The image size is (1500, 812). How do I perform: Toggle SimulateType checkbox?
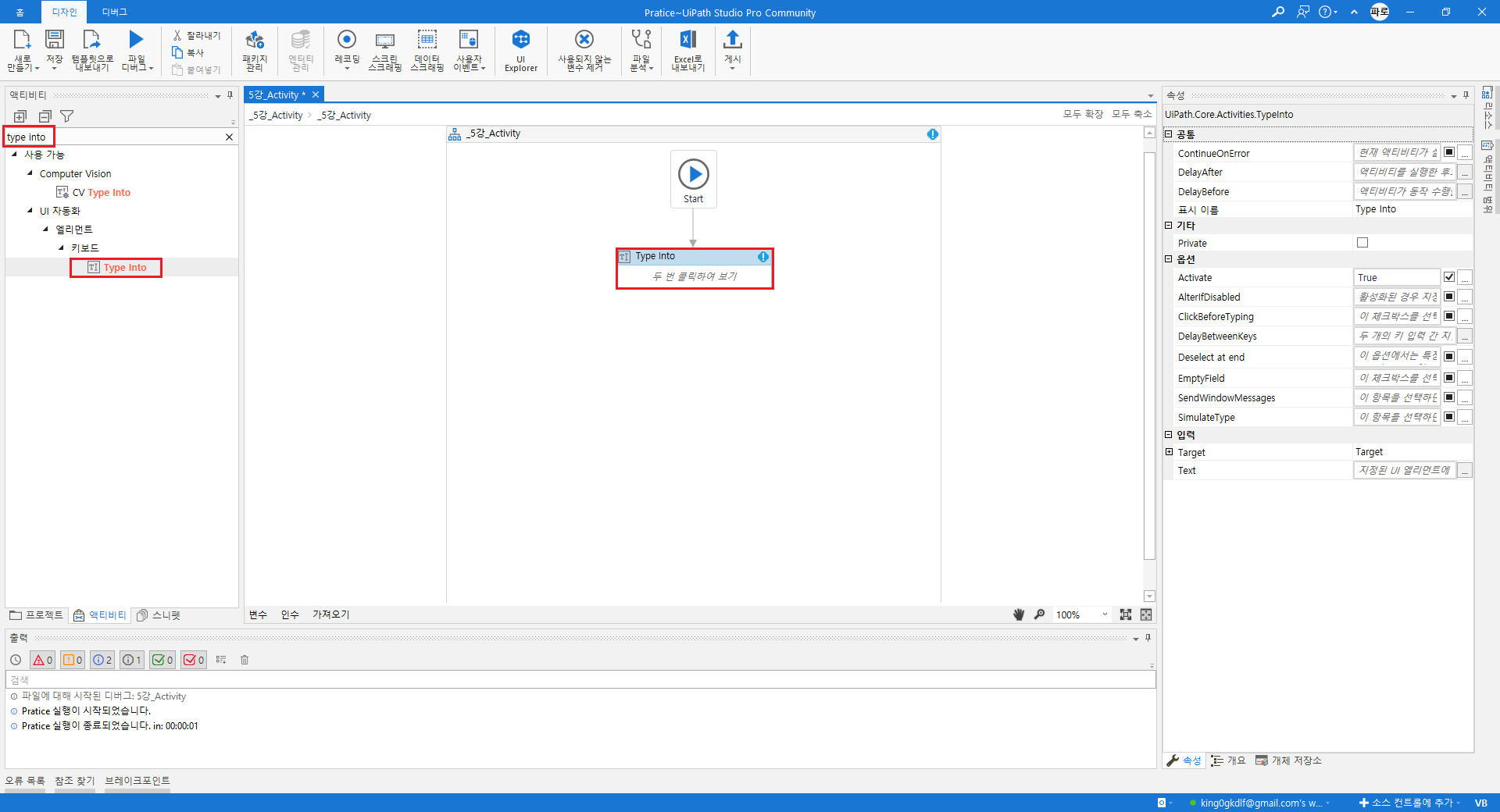(1449, 417)
